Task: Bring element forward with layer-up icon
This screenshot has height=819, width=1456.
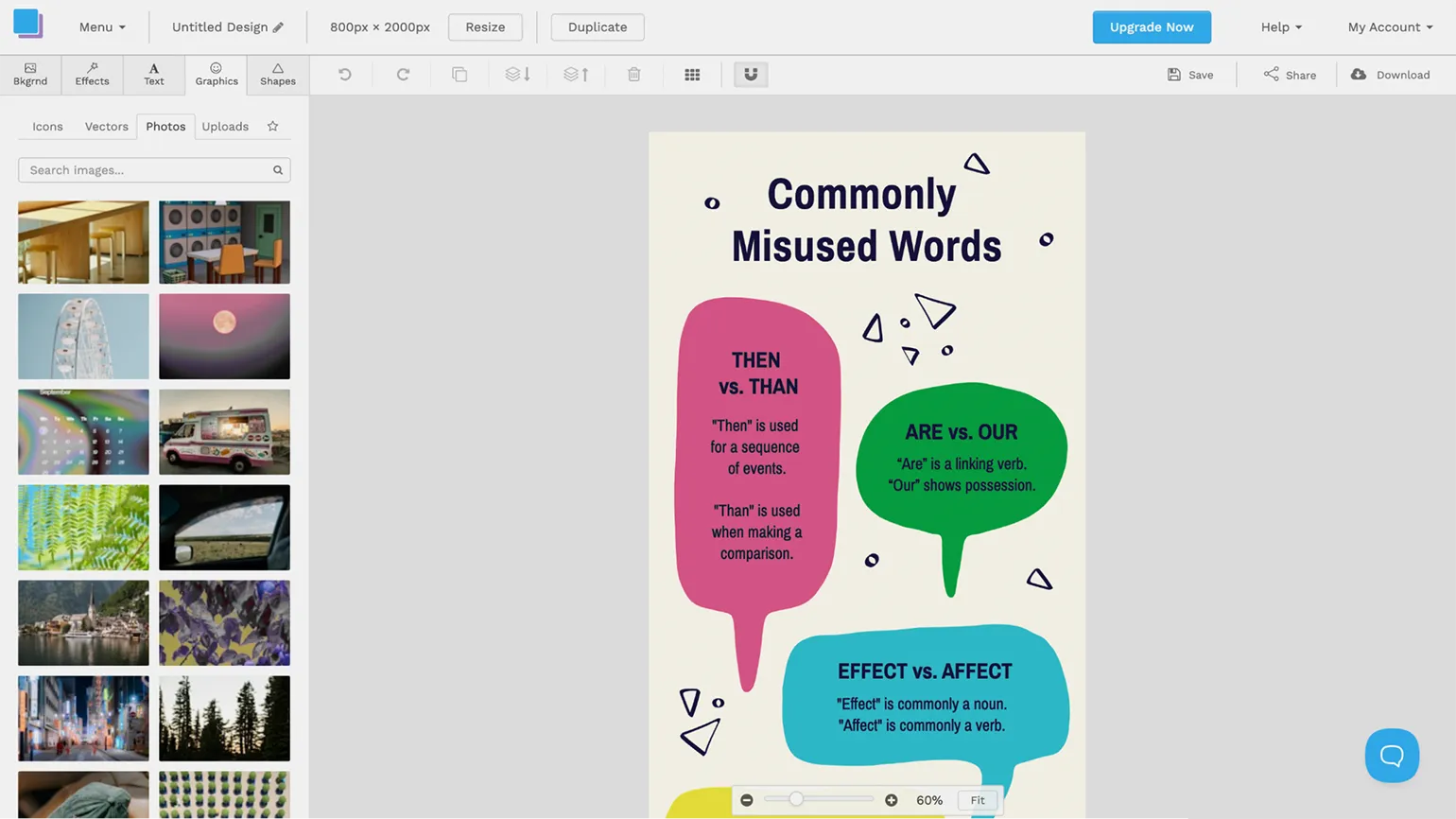Action: click(x=576, y=75)
